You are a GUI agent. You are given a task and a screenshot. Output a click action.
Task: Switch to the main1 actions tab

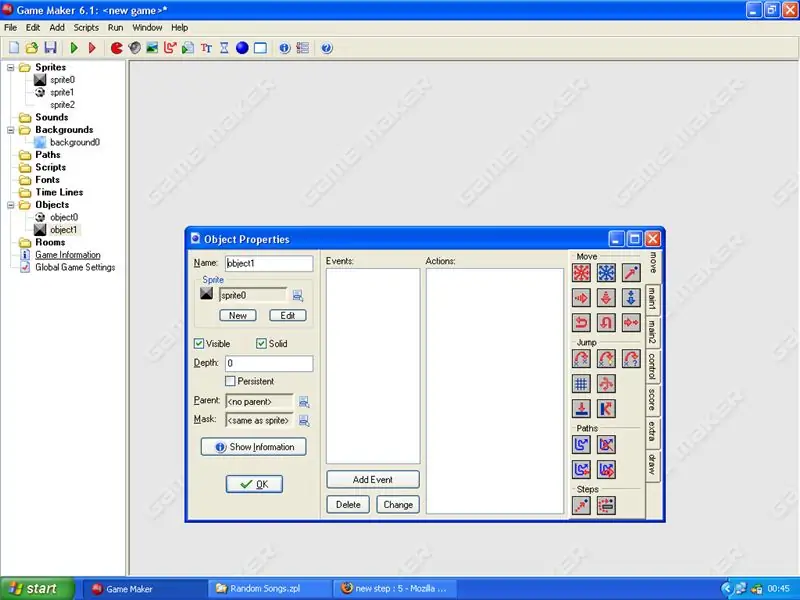click(x=652, y=298)
